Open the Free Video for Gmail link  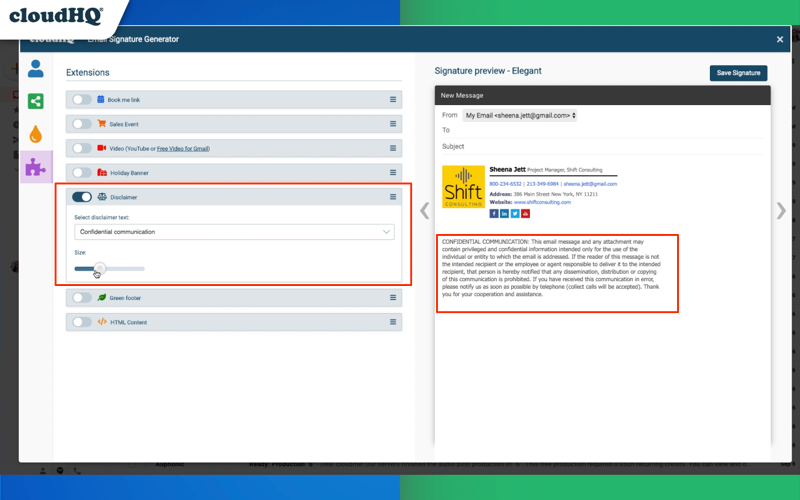[183, 148]
